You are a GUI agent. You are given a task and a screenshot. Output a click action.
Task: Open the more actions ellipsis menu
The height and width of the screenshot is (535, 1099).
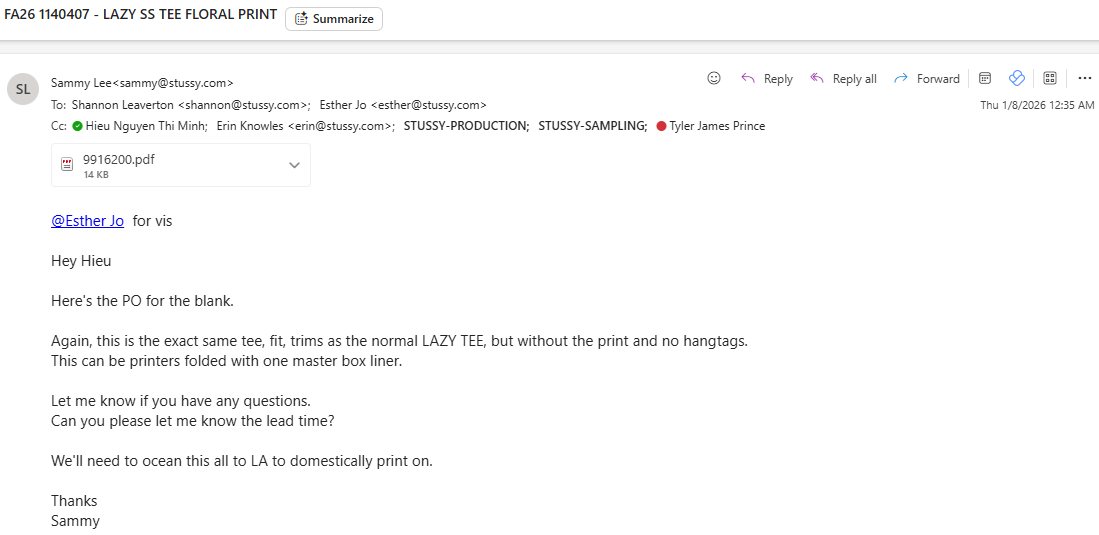(x=1084, y=78)
